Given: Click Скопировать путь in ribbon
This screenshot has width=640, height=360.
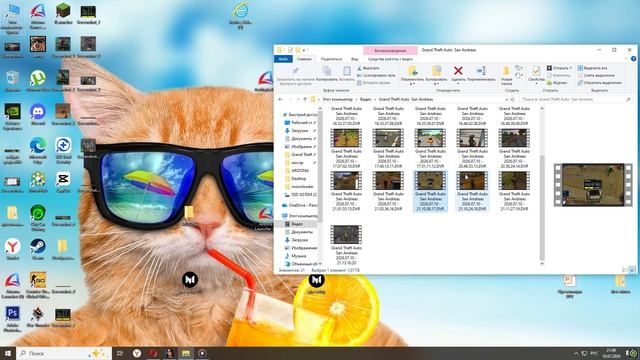Looking at the screenshot, I should (376, 76).
